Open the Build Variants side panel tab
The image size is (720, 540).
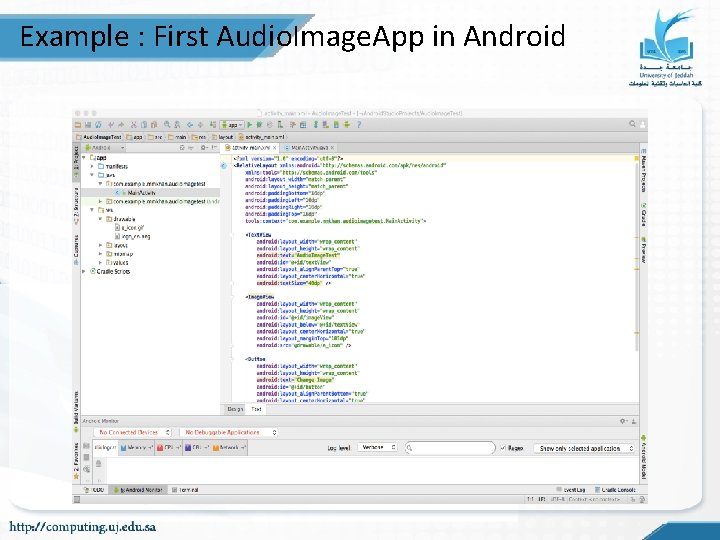pyautogui.click(x=76, y=412)
